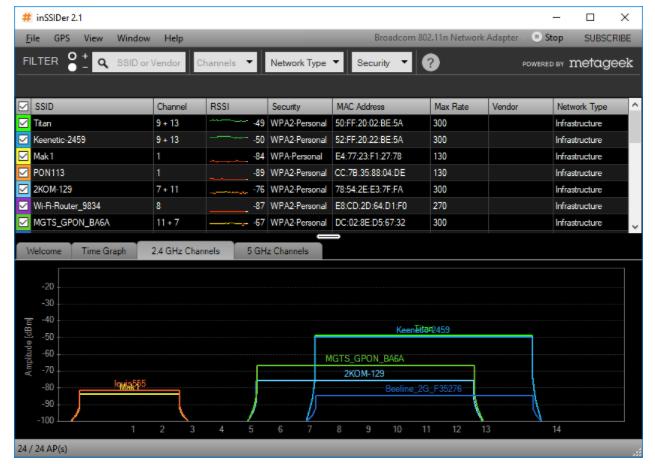The width and height of the screenshot is (655, 464).
Task: Uncheck the MGTS_GPON_BA6A network checkbox
Action: (x=23, y=222)
